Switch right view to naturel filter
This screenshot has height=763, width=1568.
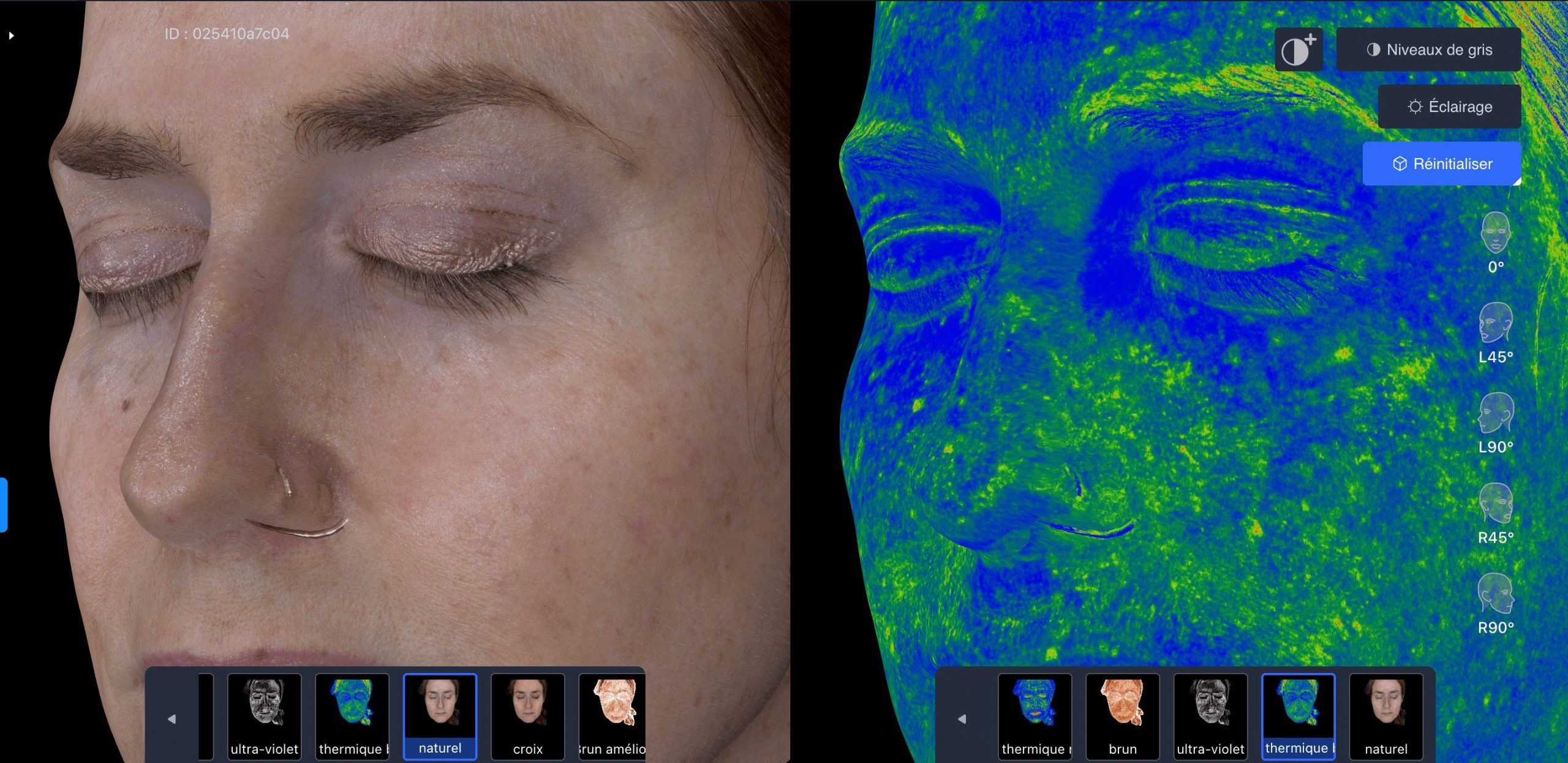coord(1385,715)
